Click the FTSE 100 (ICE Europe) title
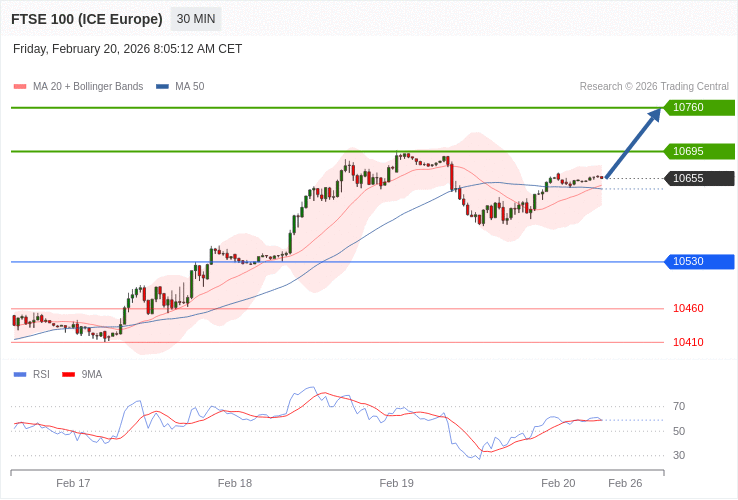The height and width of the screenshot is (500, 738). coord(87,19)
